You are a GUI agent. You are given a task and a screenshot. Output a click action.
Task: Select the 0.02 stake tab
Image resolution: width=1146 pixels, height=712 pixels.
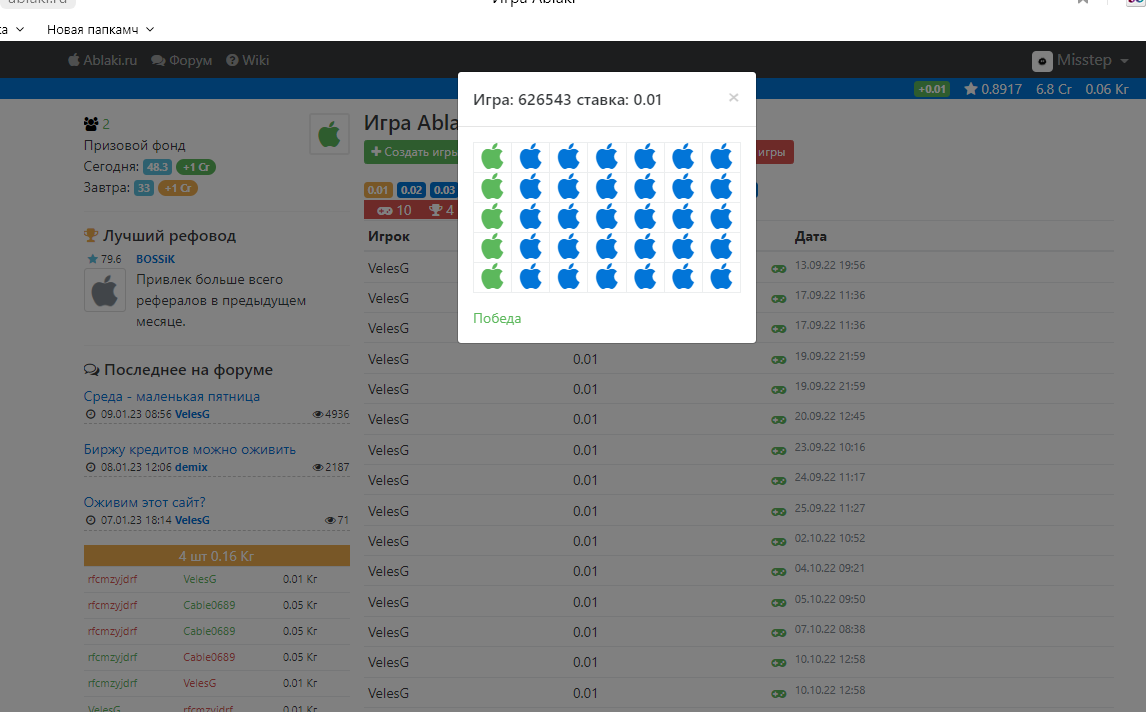[x=411, y=190]
